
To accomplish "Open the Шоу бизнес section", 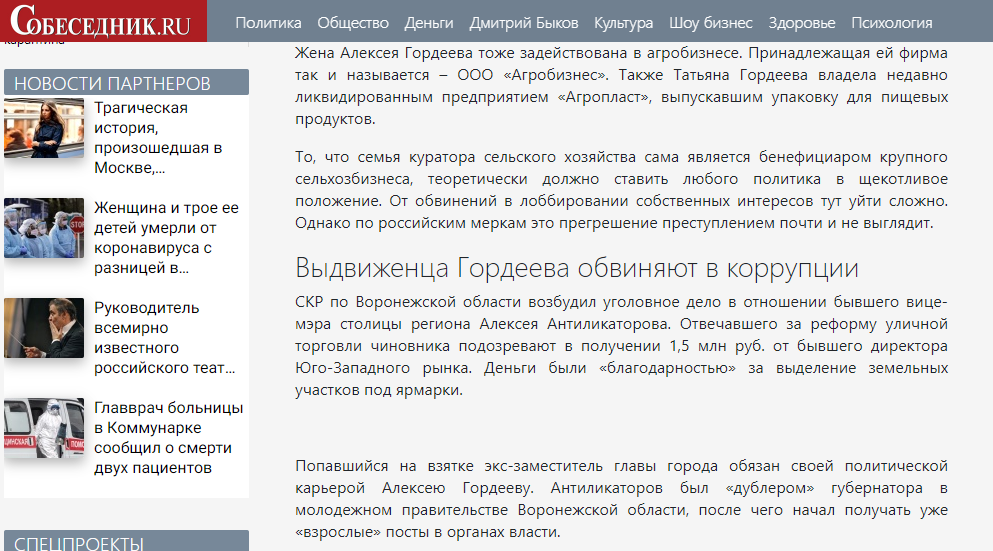I will (711, 23).
